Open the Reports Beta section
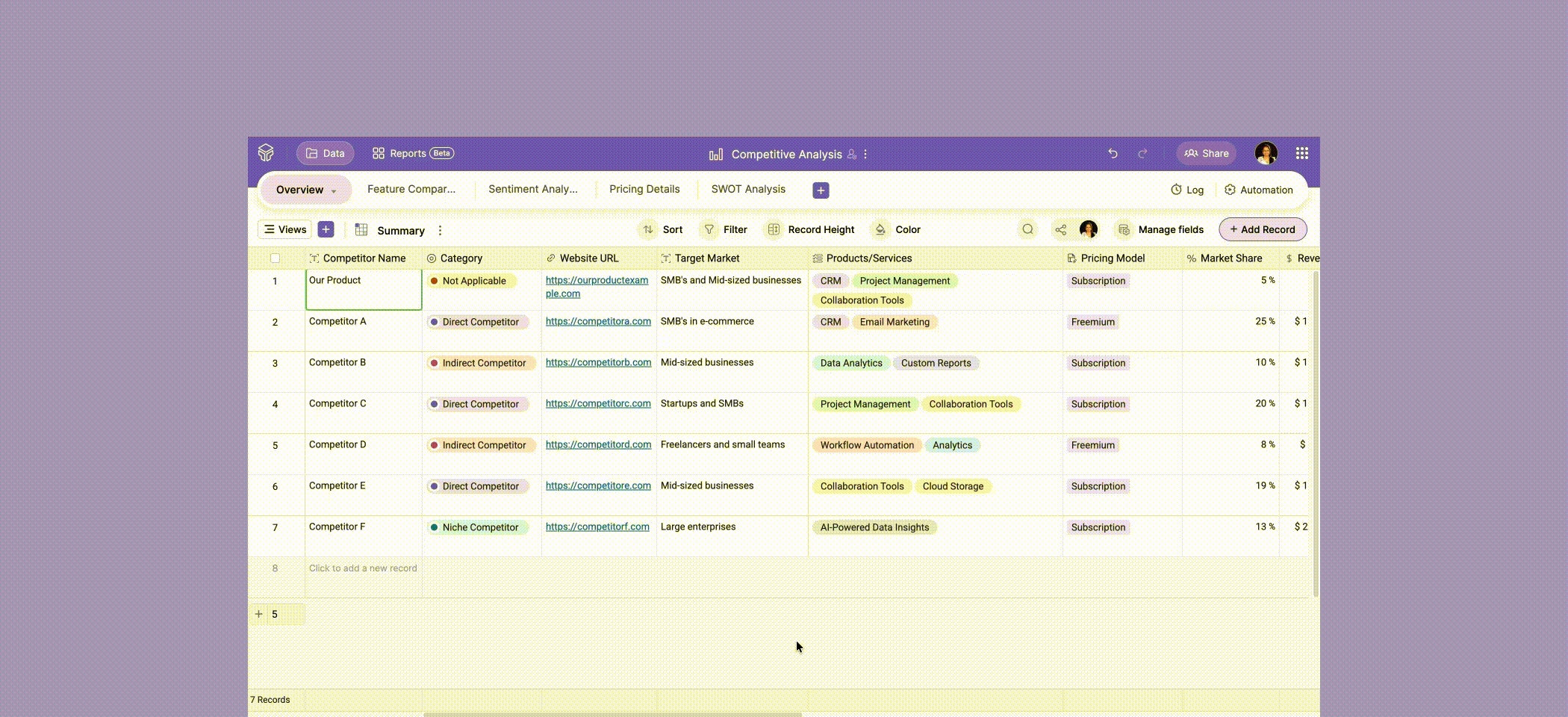Image resolution: width=1568 pixels, height=717 pixels. tap(411, 152)
